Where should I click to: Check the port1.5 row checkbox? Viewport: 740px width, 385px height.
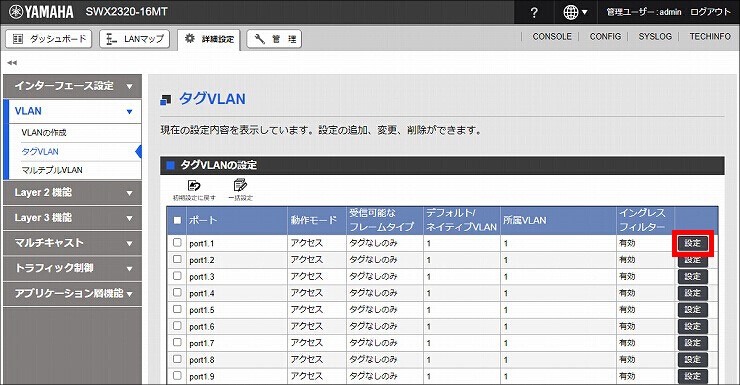(x=177, y=309)
